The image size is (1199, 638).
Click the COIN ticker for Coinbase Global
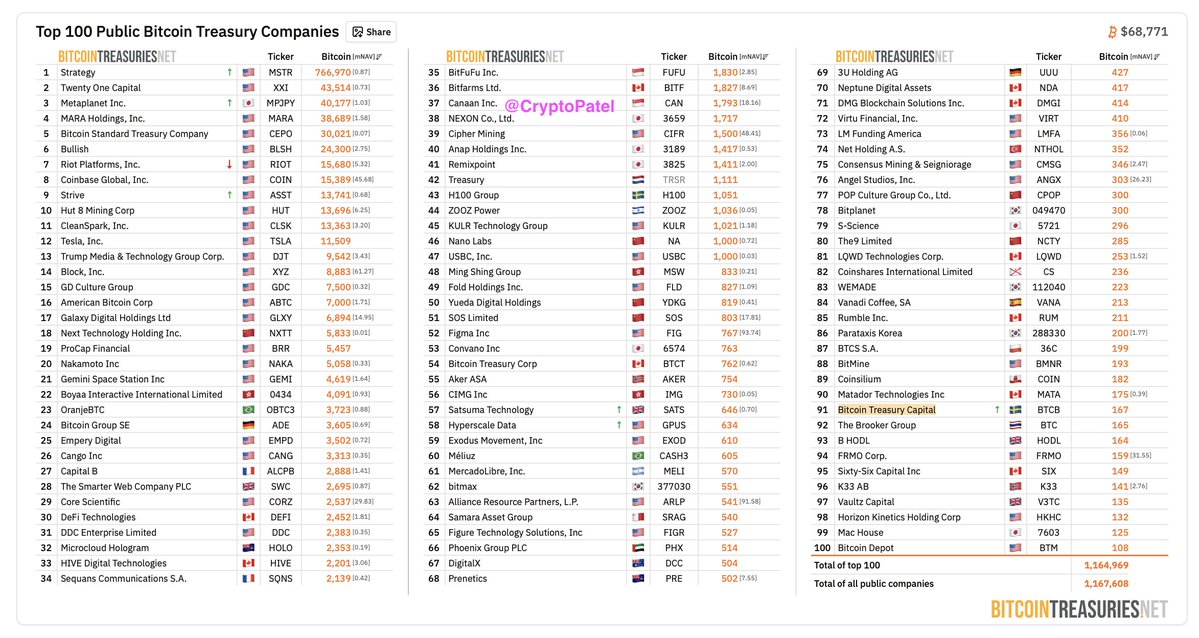281,180
